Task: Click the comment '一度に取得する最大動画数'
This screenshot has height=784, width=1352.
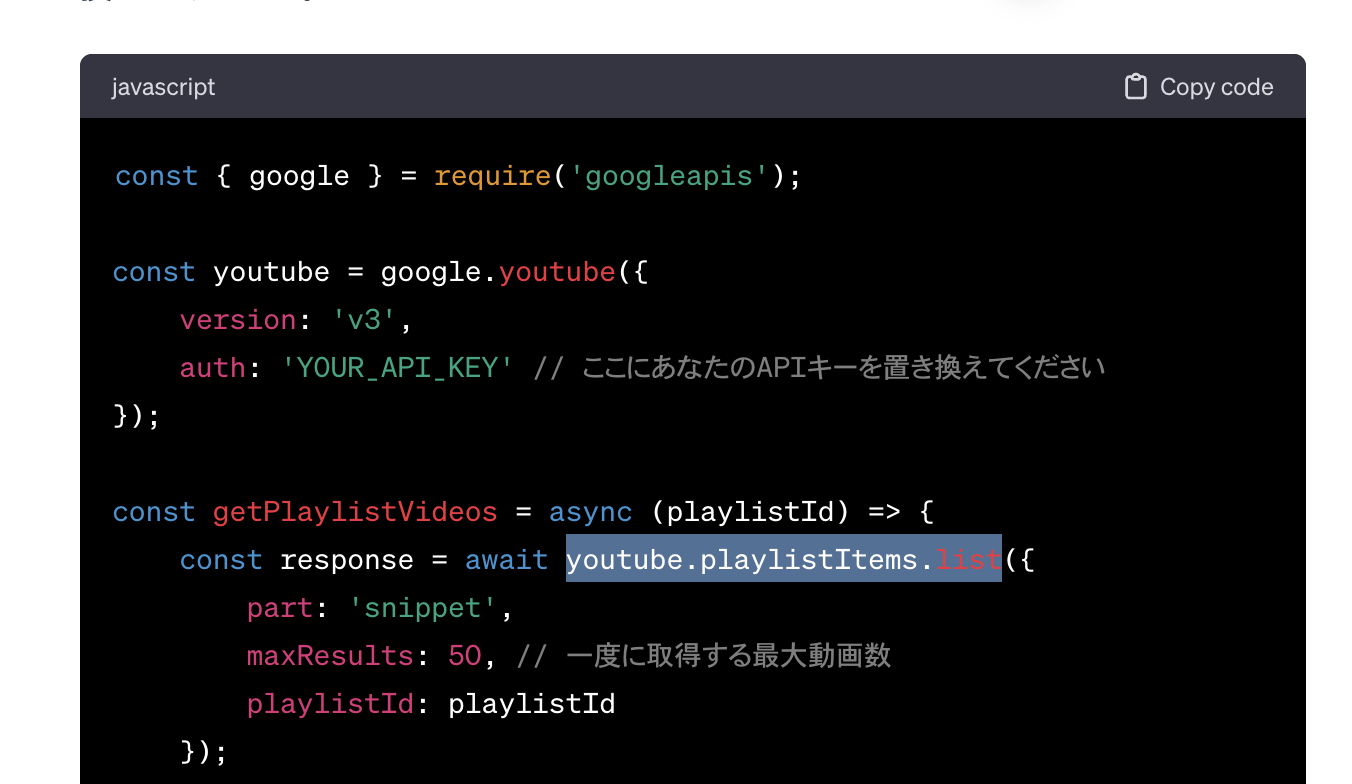Action: 703,656
